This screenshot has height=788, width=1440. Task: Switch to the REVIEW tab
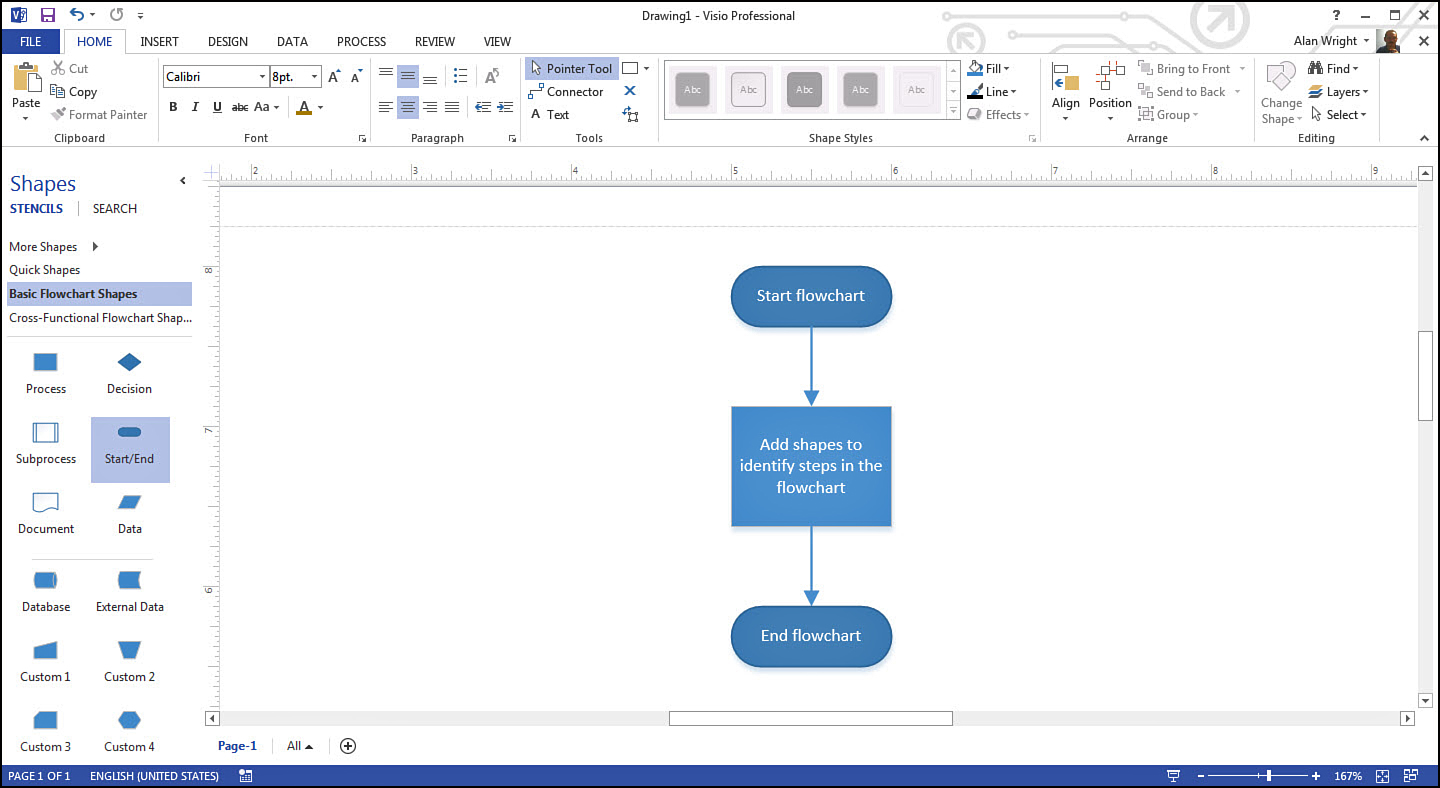(435, 42)
